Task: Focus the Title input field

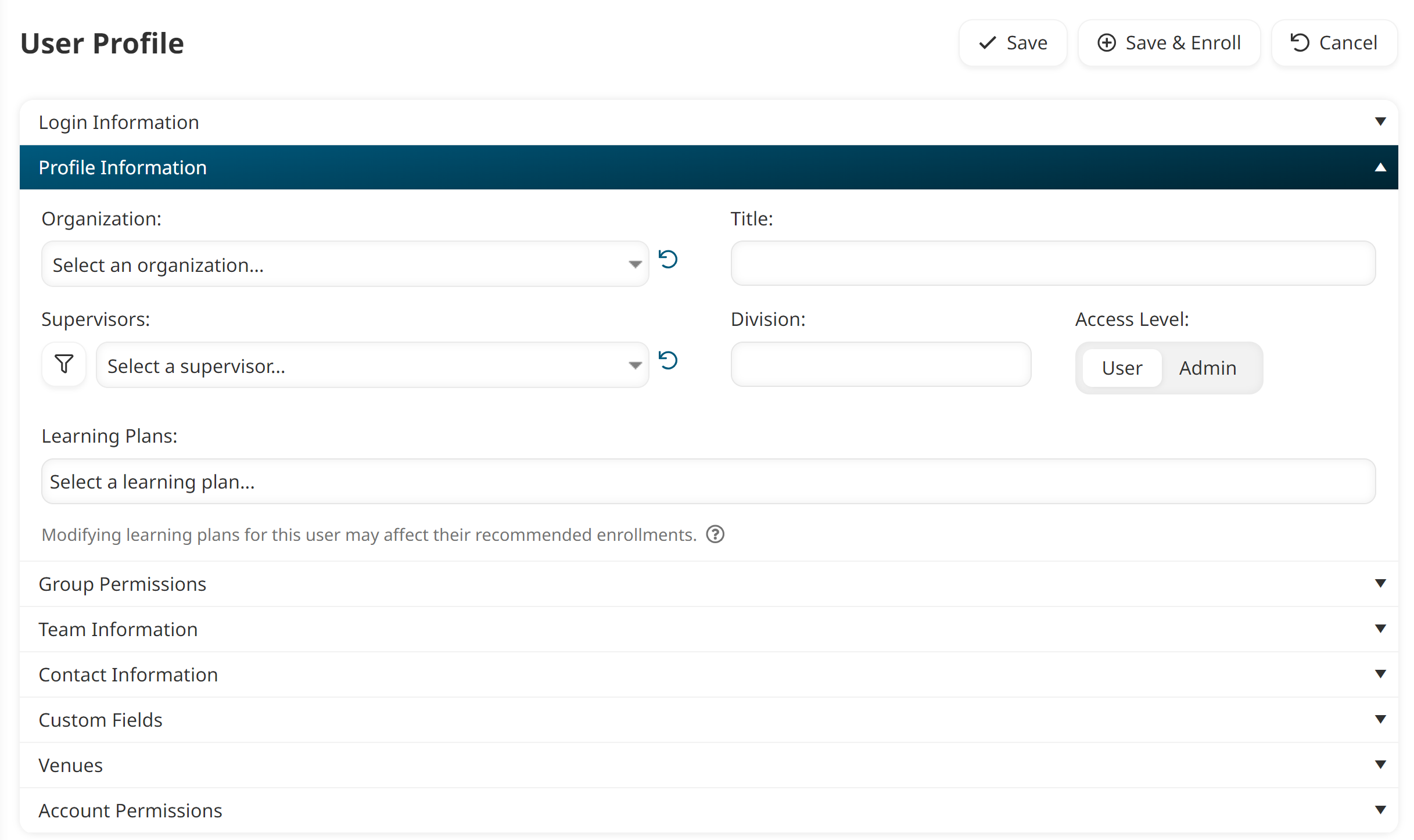Action: [x=1053, y=264]
